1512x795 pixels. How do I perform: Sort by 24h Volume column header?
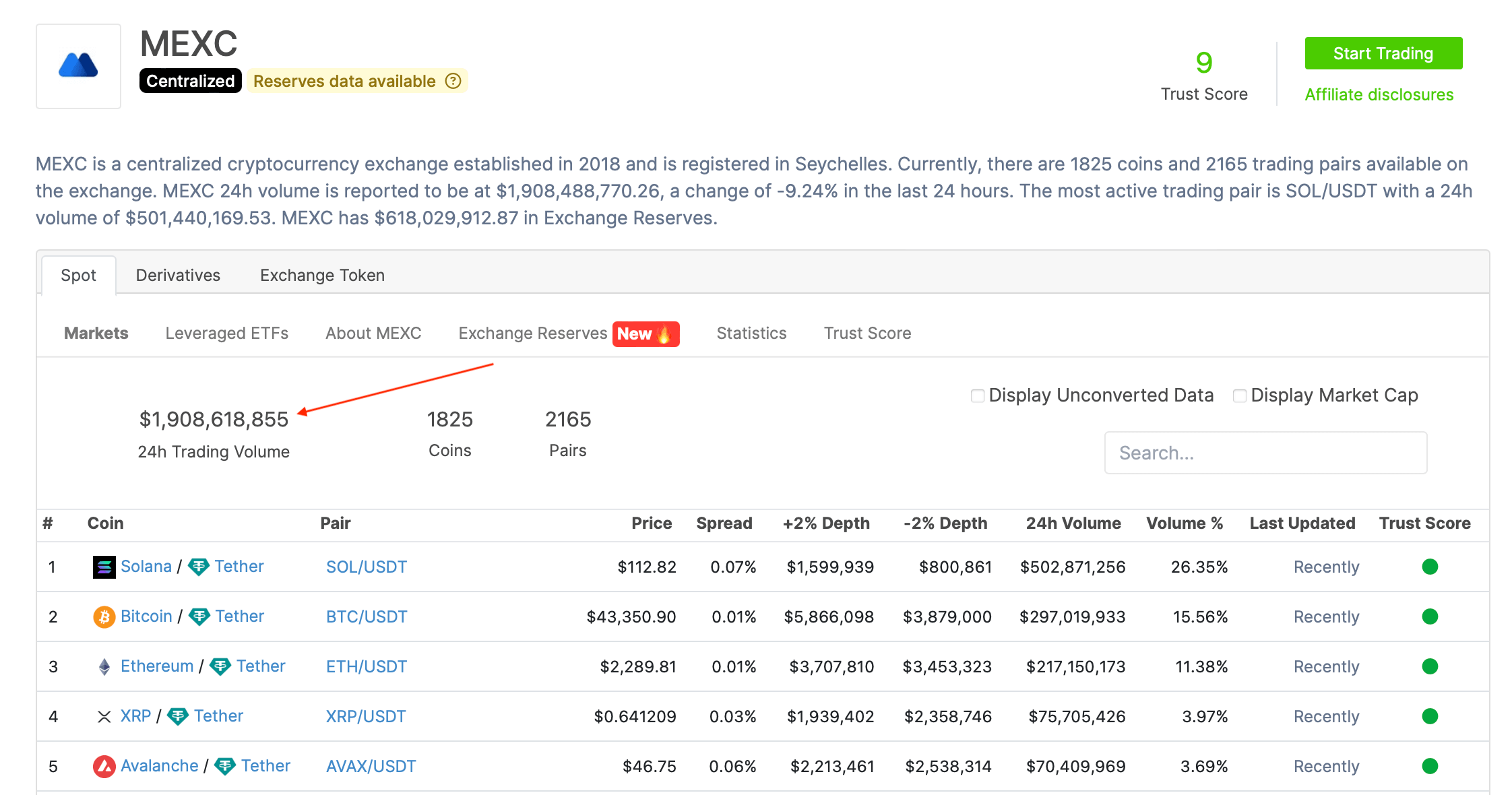(x=1073, y=523)
